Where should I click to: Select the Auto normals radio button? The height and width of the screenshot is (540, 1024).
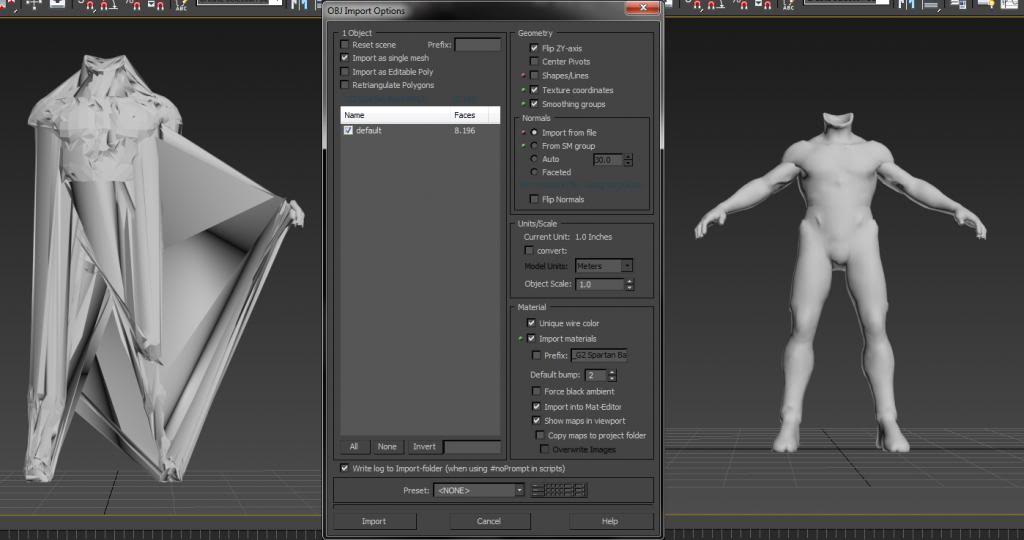coord(534,159)
